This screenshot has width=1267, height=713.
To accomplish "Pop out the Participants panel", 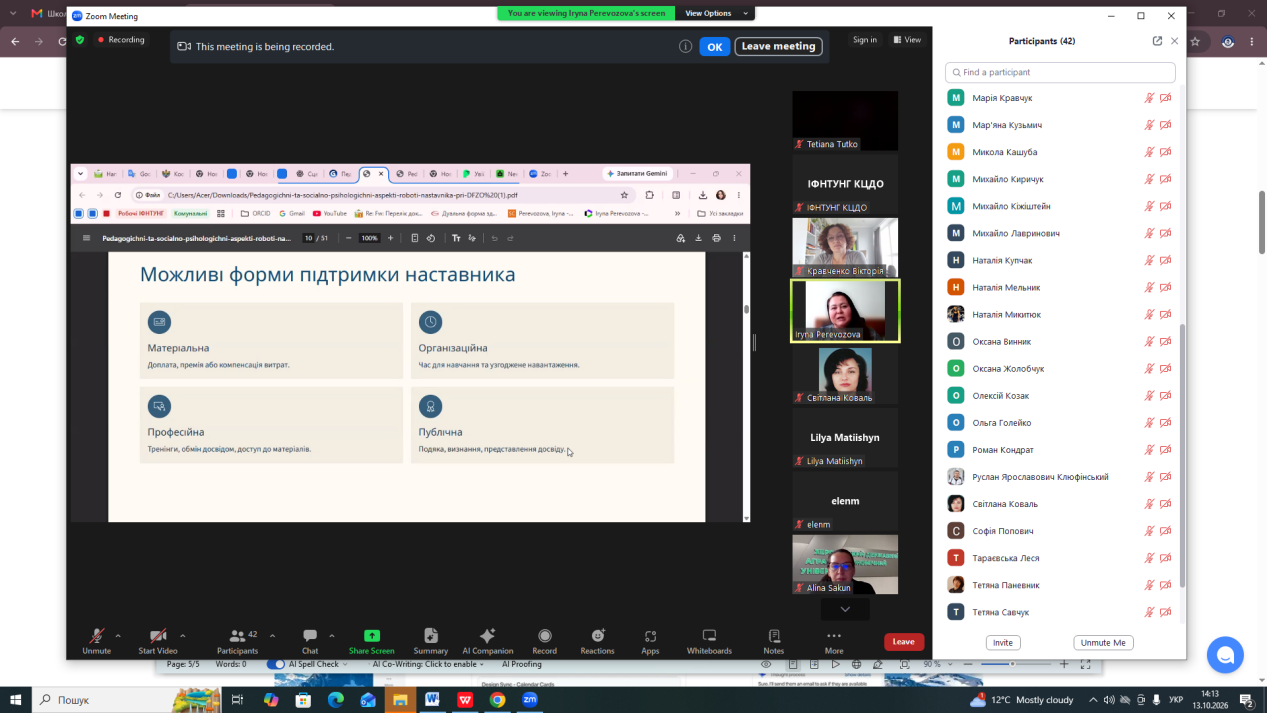I will (x=1157, y=41).
